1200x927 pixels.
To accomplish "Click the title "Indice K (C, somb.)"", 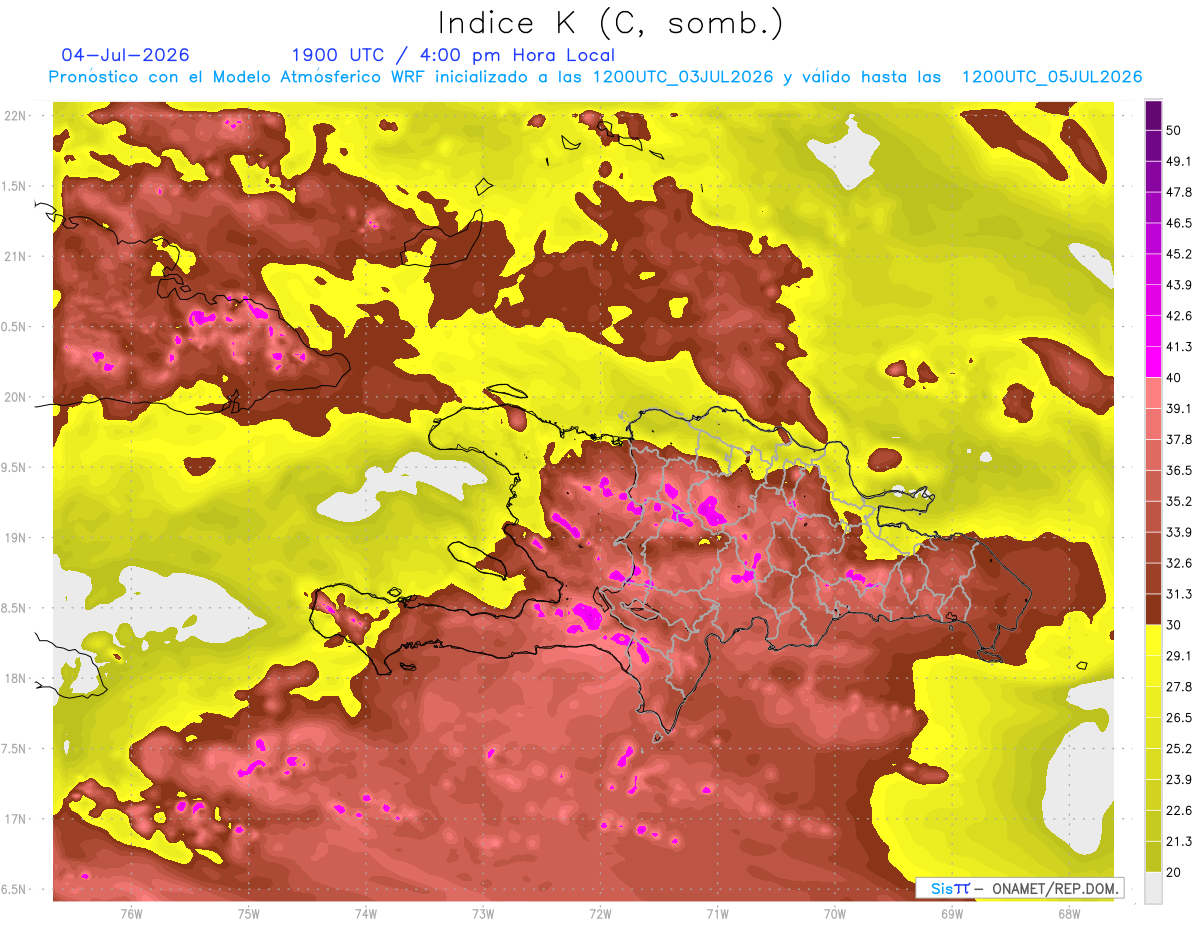I will point(610,23).
